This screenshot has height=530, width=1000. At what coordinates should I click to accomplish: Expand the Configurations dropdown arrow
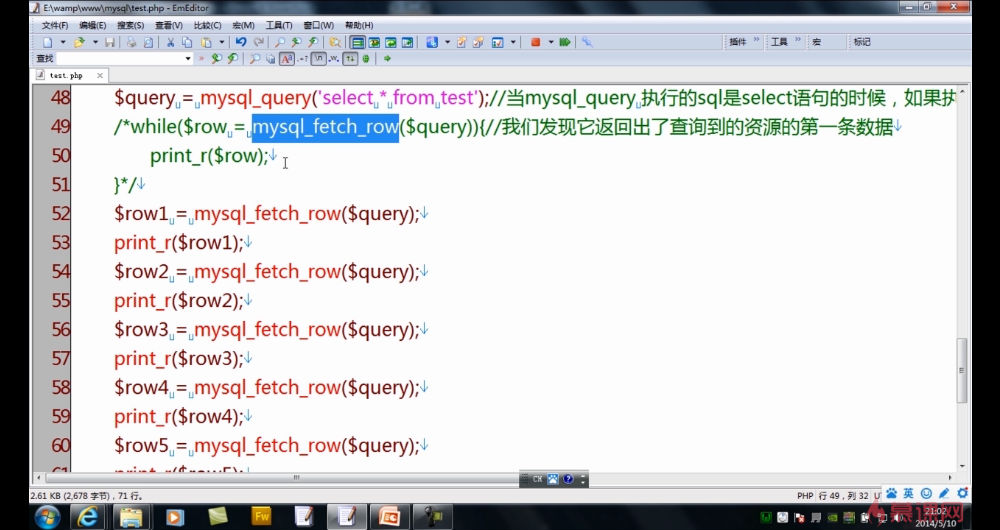(447, 42)
